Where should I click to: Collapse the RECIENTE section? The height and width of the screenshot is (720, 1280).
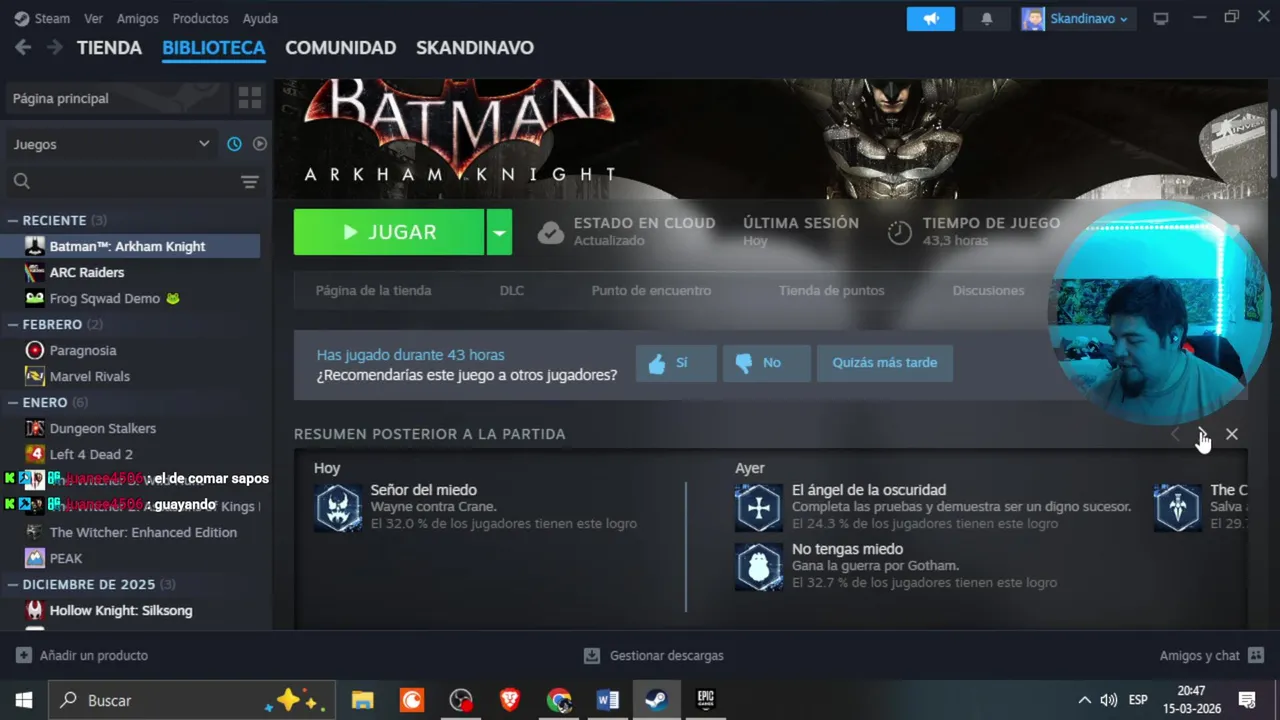(56, 220)
